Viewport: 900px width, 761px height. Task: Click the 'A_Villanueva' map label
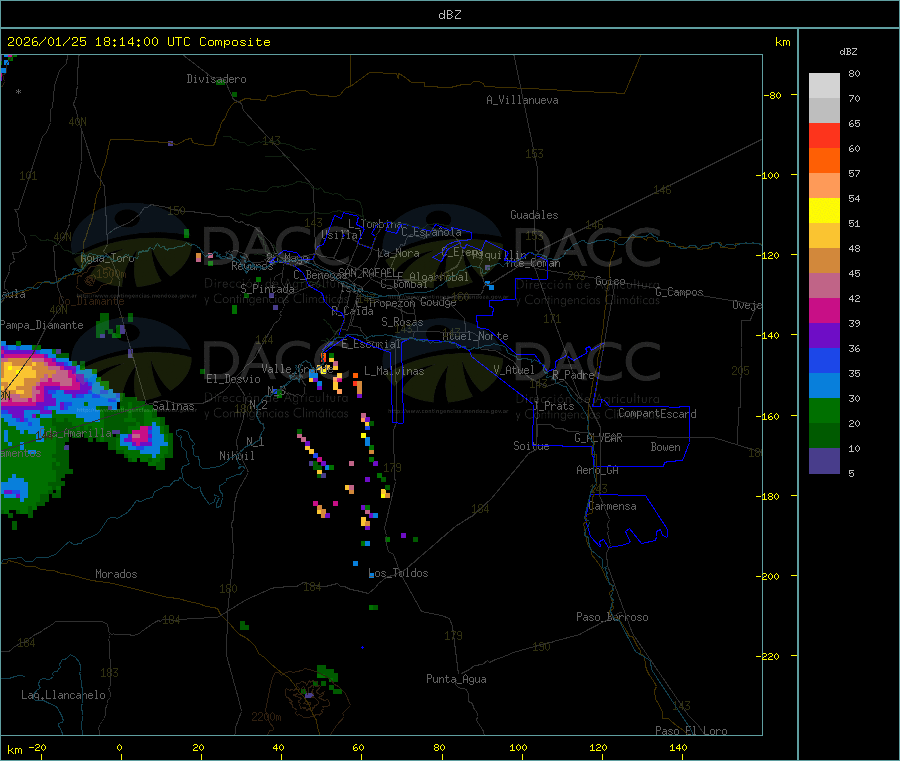tap(522, 100)
